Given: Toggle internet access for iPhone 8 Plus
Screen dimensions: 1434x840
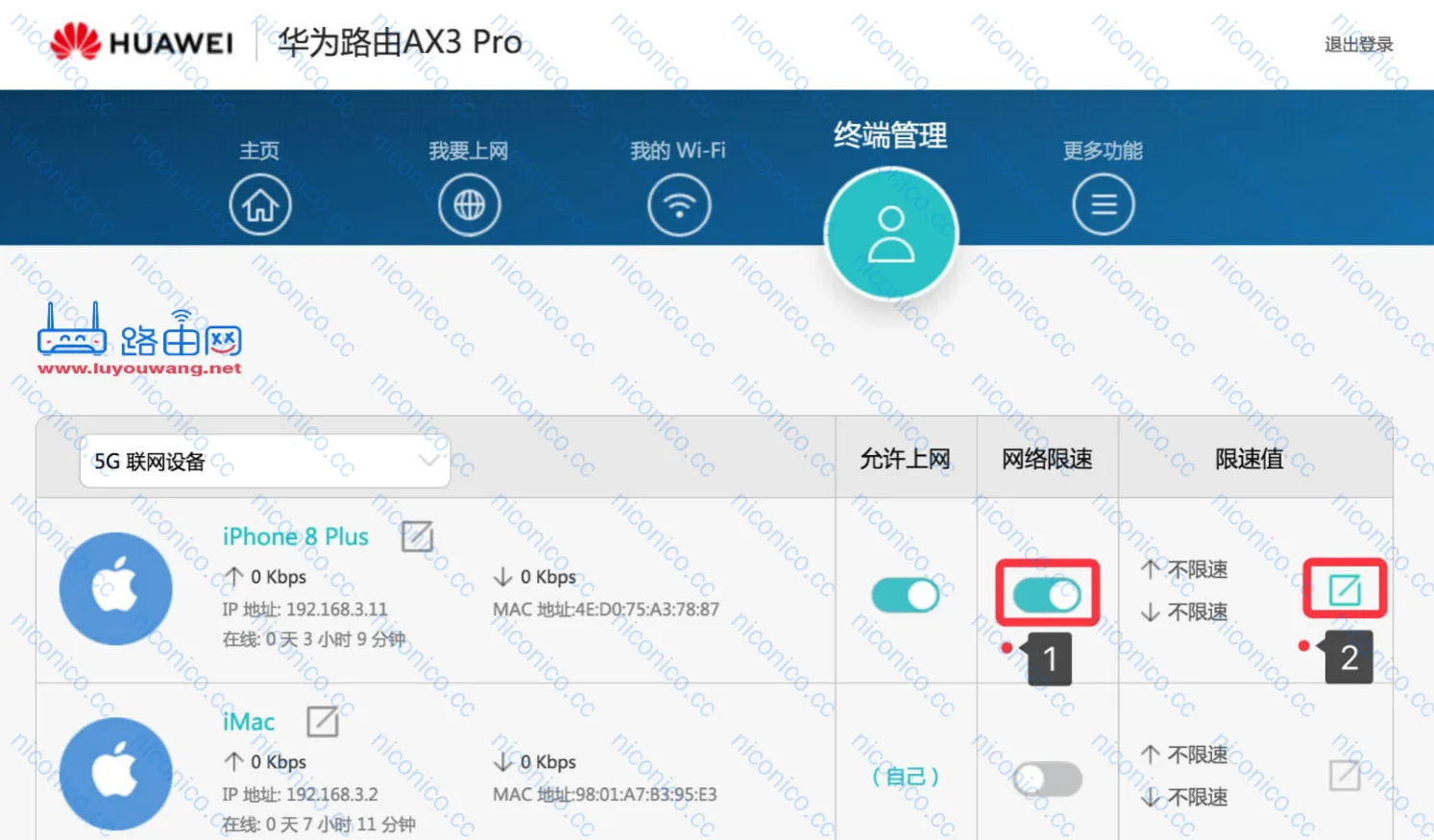Looking at the screenshot, I should point(906,595).
